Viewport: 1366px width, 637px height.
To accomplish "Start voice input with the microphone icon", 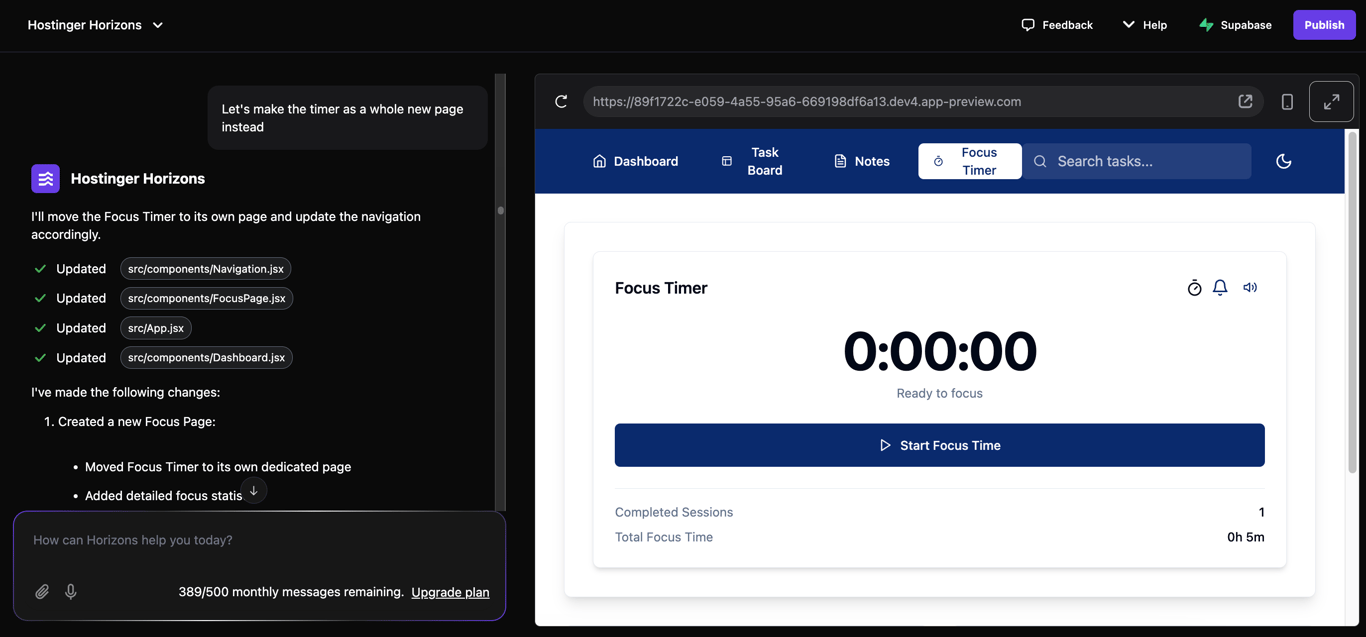I will 70,591.
